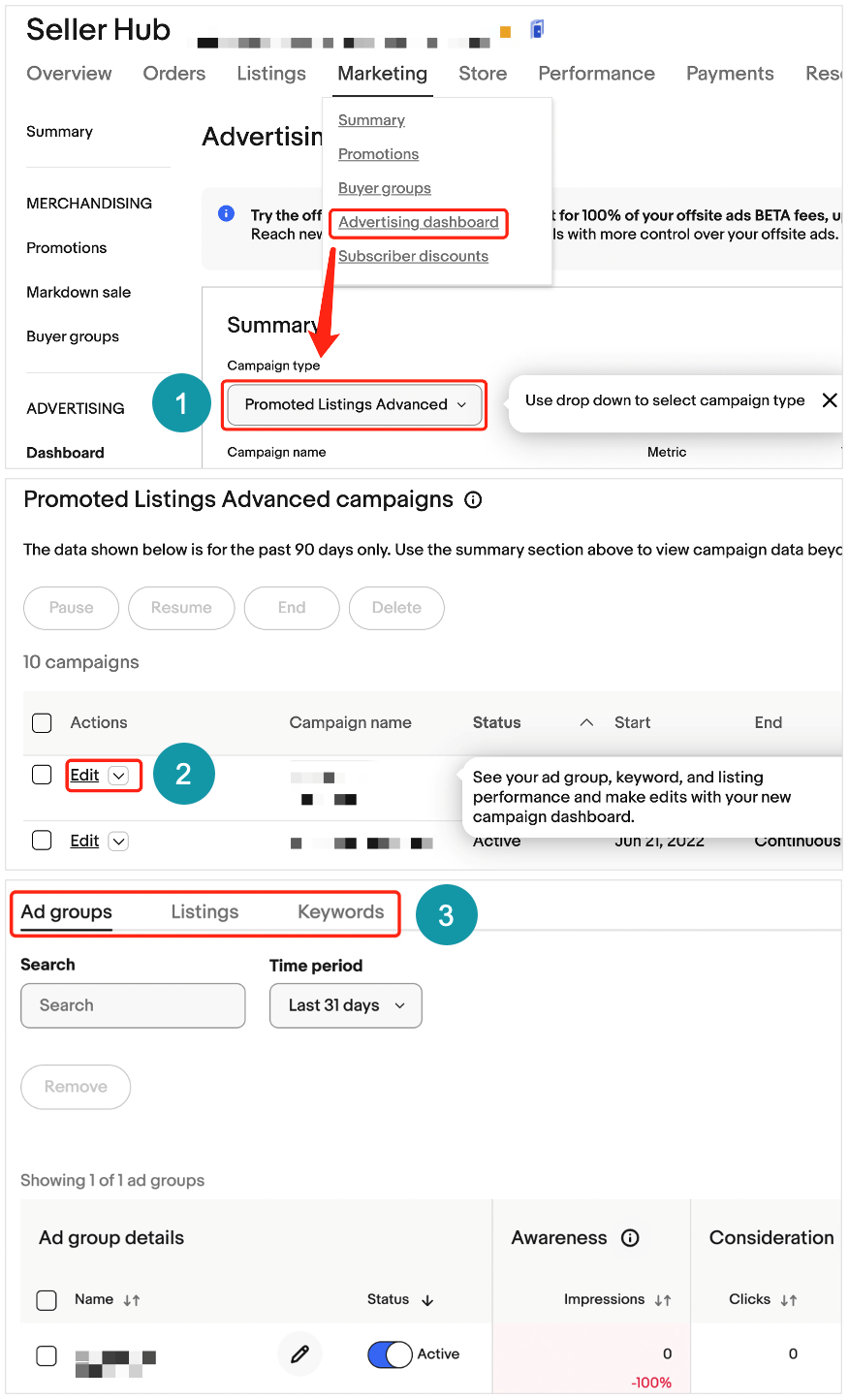Open the Listings tab

(x=204, y=912)
